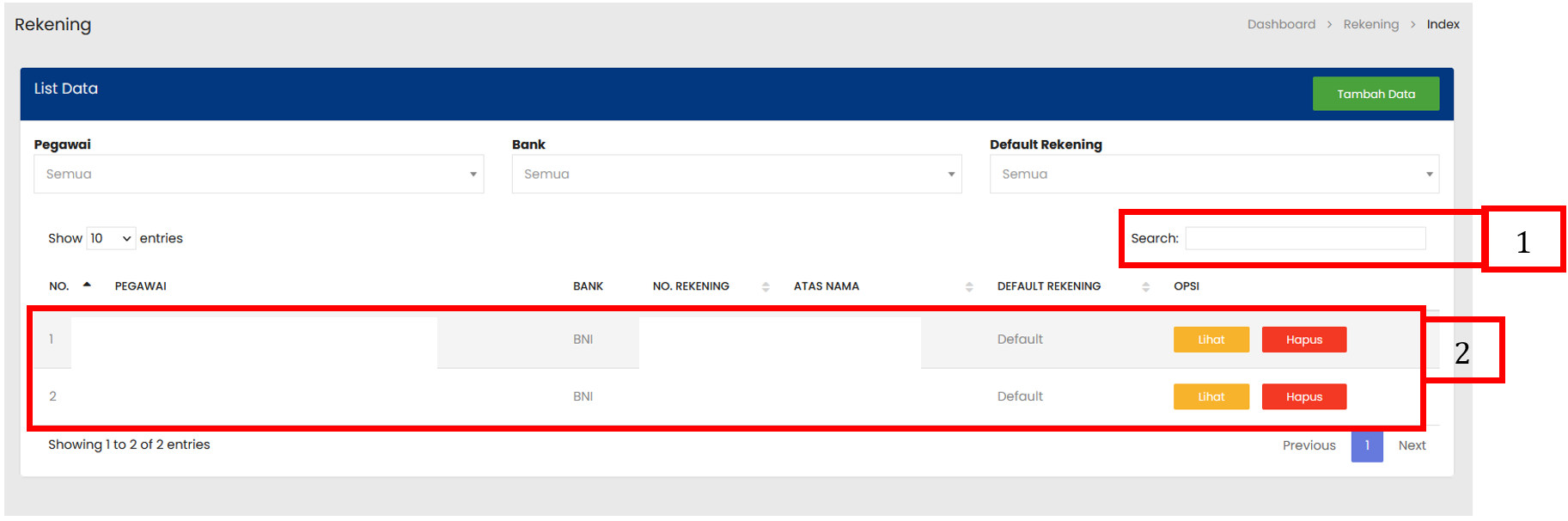Click the PEGAWAI column header

[x=141, y=286]
